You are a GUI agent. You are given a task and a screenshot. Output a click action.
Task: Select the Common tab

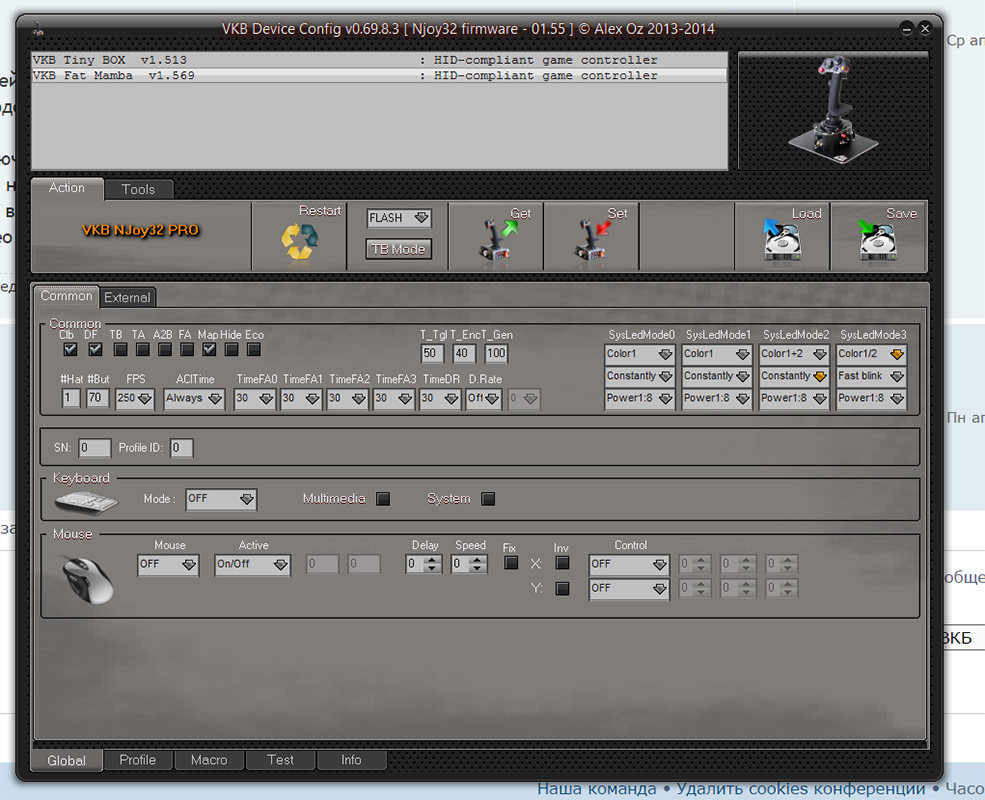66,296
